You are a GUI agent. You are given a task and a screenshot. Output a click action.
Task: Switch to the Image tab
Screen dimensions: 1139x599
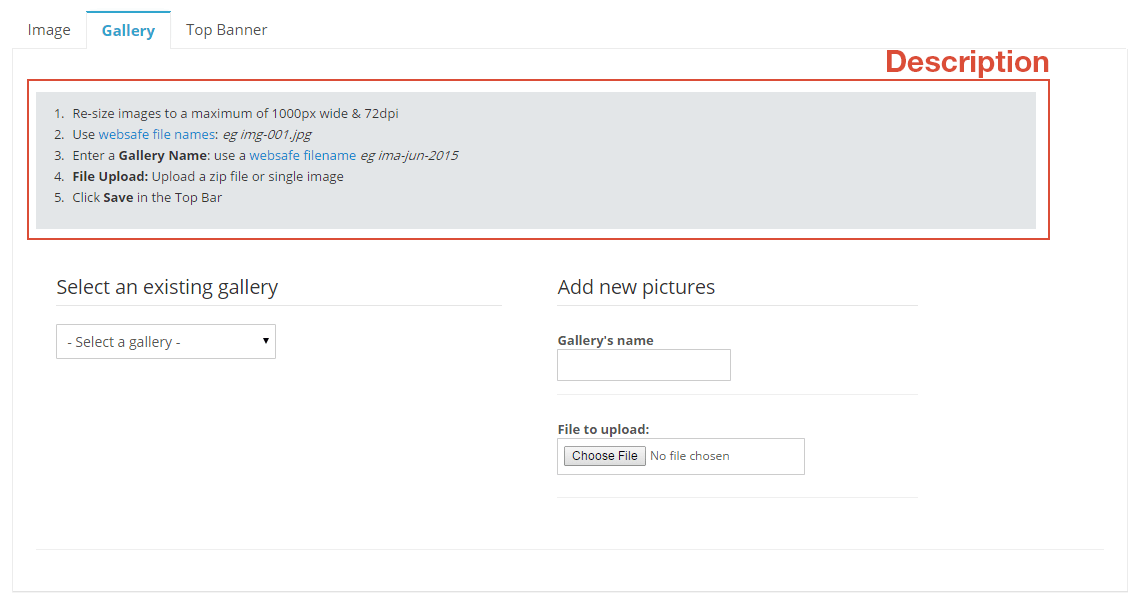(49, 30)
